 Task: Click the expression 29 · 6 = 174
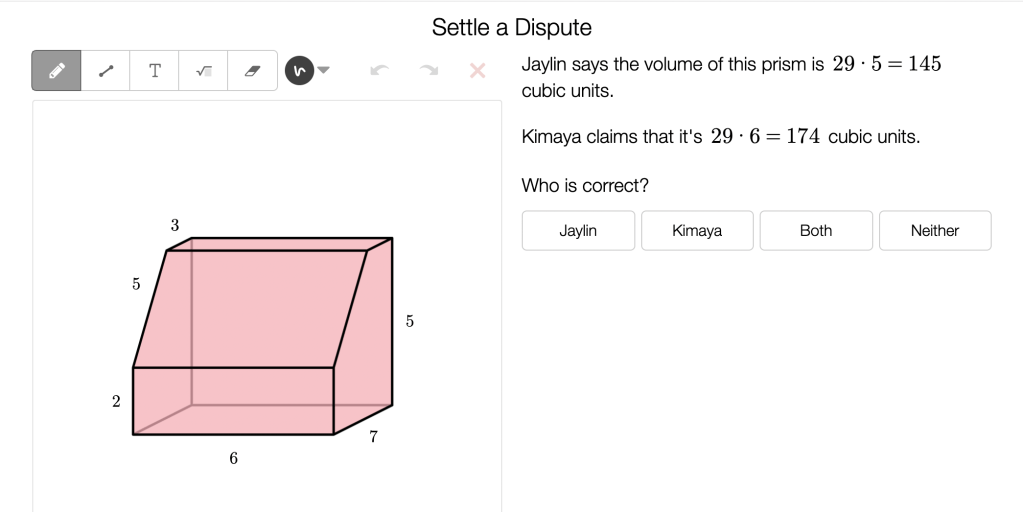tap(766, 137)
